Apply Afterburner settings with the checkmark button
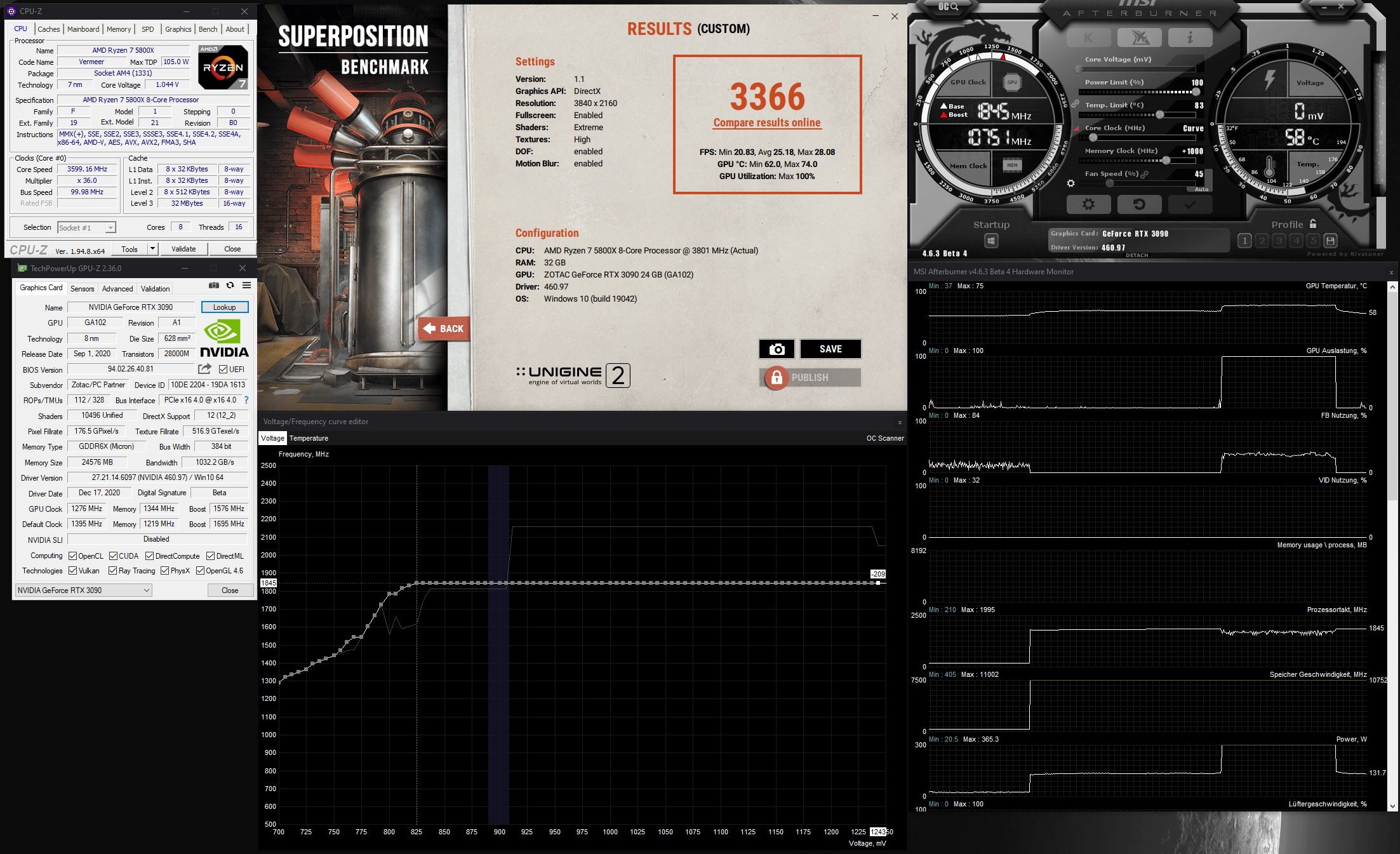This screenshot has height=854, width=1400. [x=1190, y=204]
